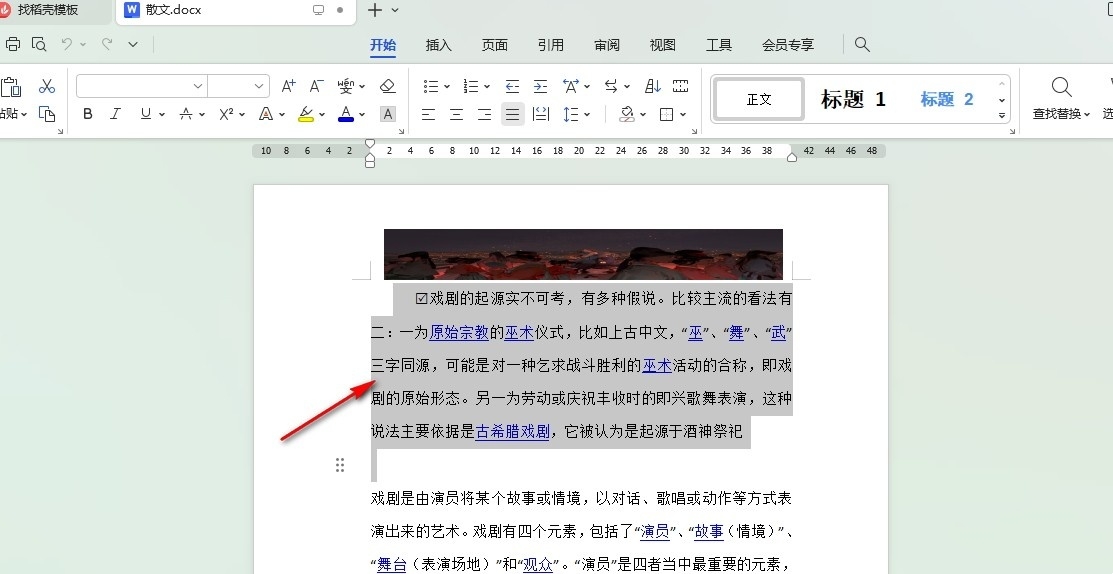The height and width of the screenshot is (574, 1113).
Task: Switch to the 引用 tab
Action: tap(551, 45)
